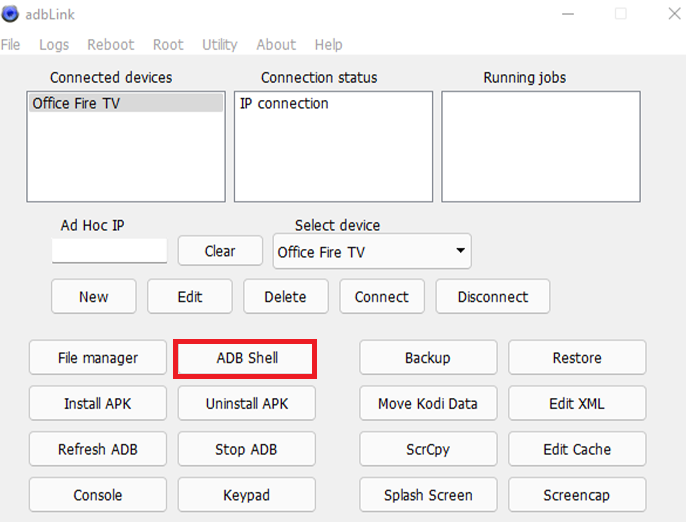Screen dimensions: 686x522
Task: Click the Screencap button
Action: pyautogui.click(x=577, y=495)
